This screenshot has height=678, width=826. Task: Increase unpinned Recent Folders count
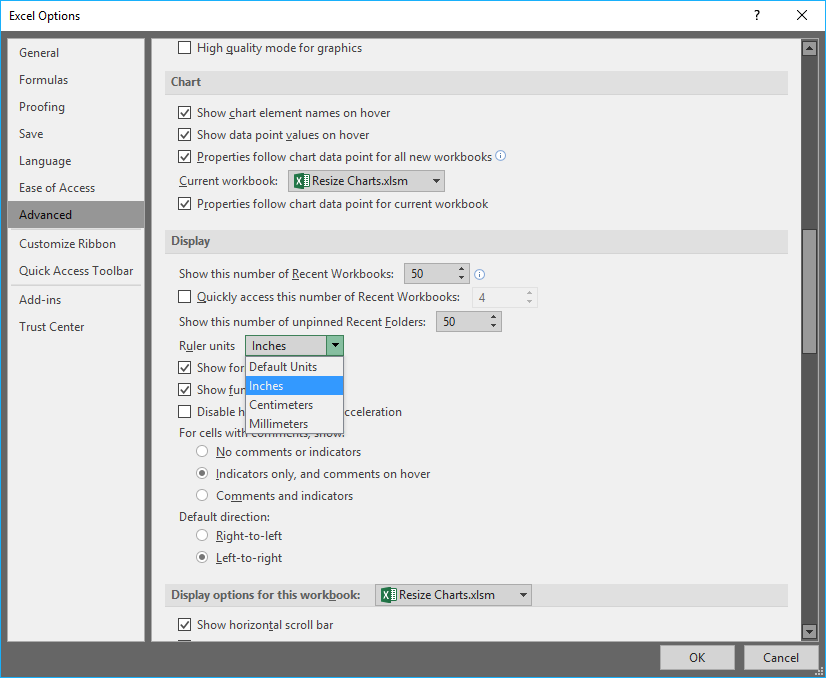pos(493,317)
